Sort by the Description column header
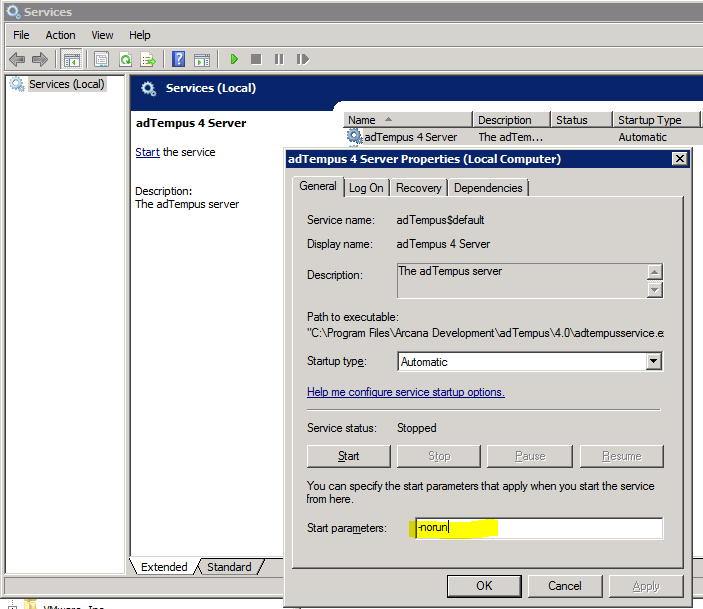The height and width of the screenshot is (609, 703). pyautogui.click(x=511, y=120)
